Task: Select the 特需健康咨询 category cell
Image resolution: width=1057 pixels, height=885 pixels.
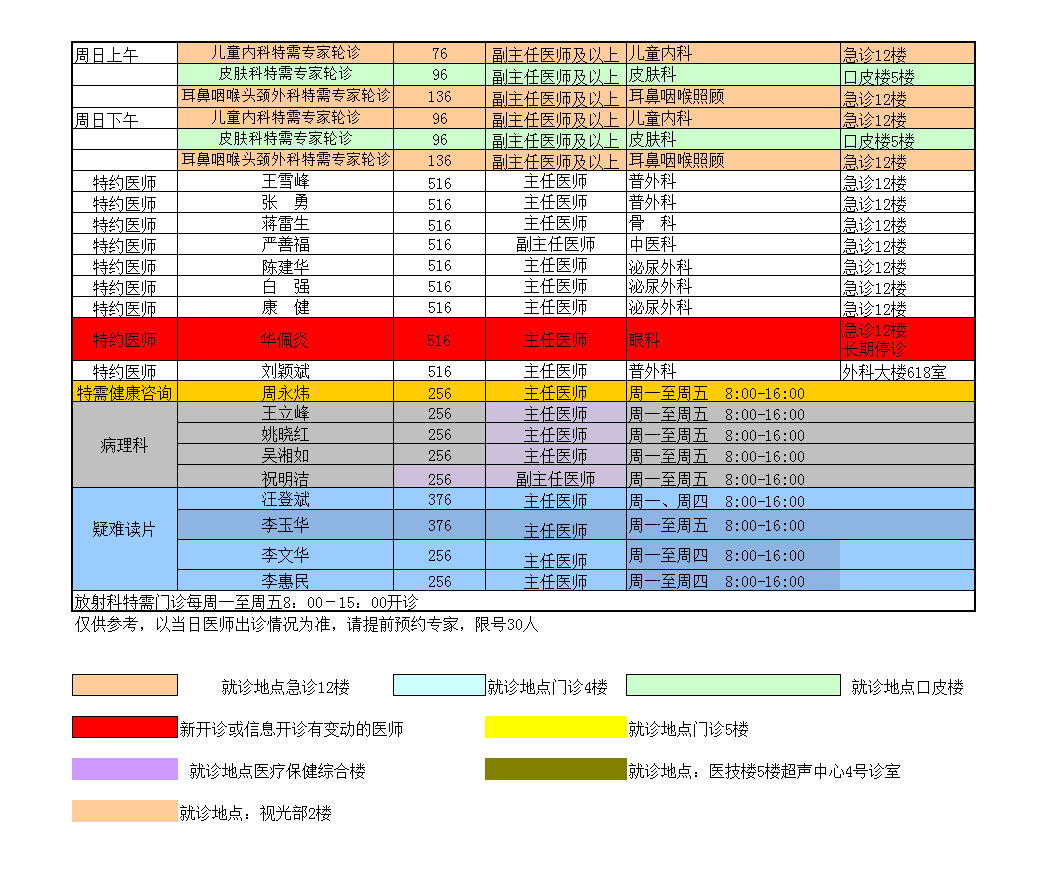Action: click(125, 392)
